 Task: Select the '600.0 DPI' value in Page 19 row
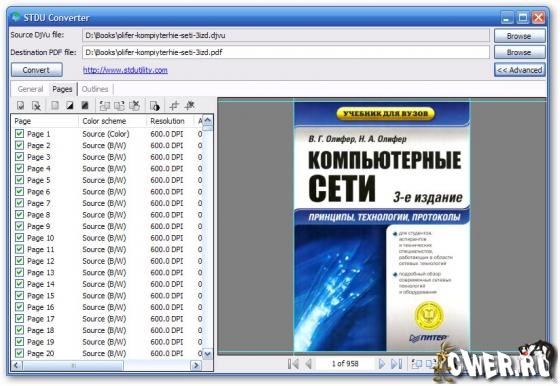click(x=167, y=342)
